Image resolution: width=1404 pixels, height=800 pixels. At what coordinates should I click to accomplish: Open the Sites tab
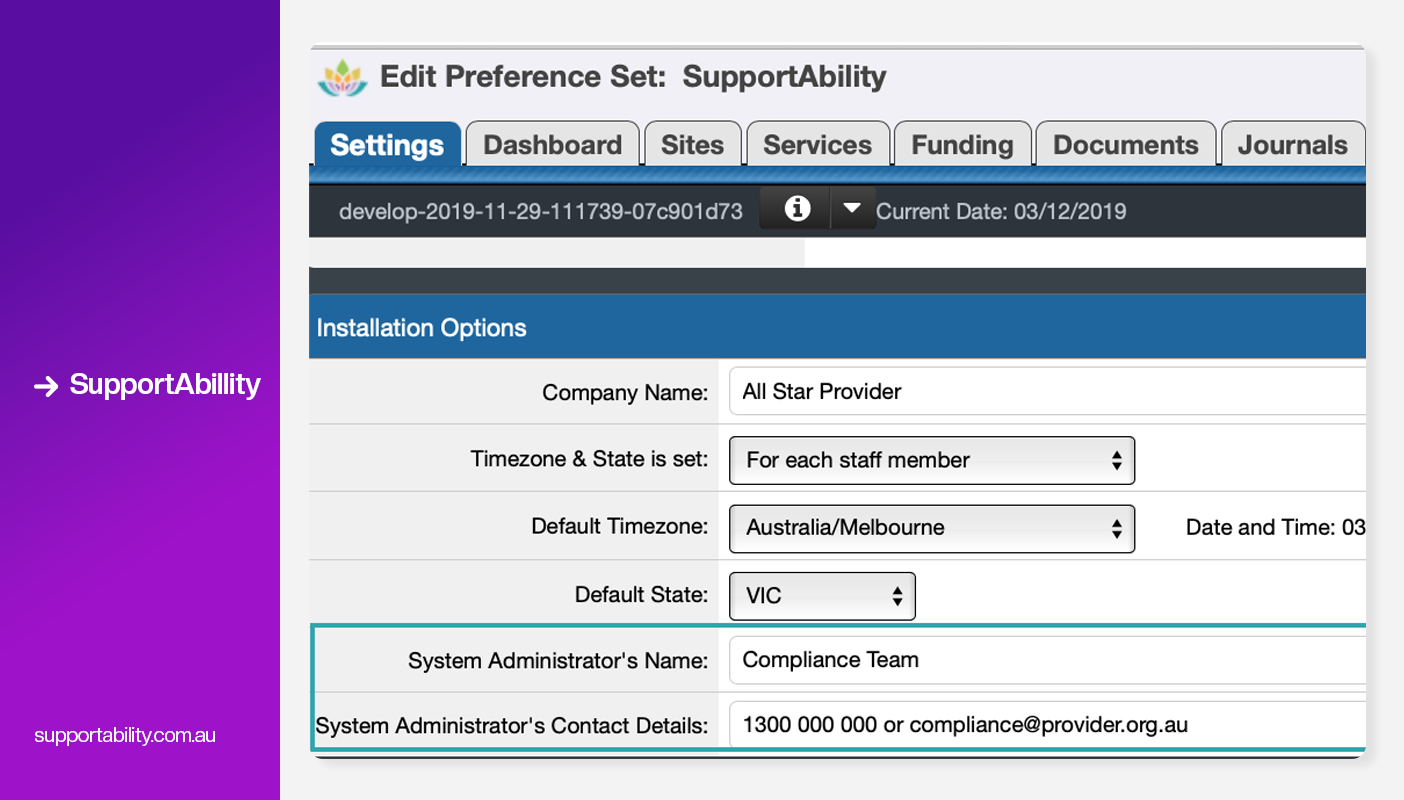[x=692, y=145]
